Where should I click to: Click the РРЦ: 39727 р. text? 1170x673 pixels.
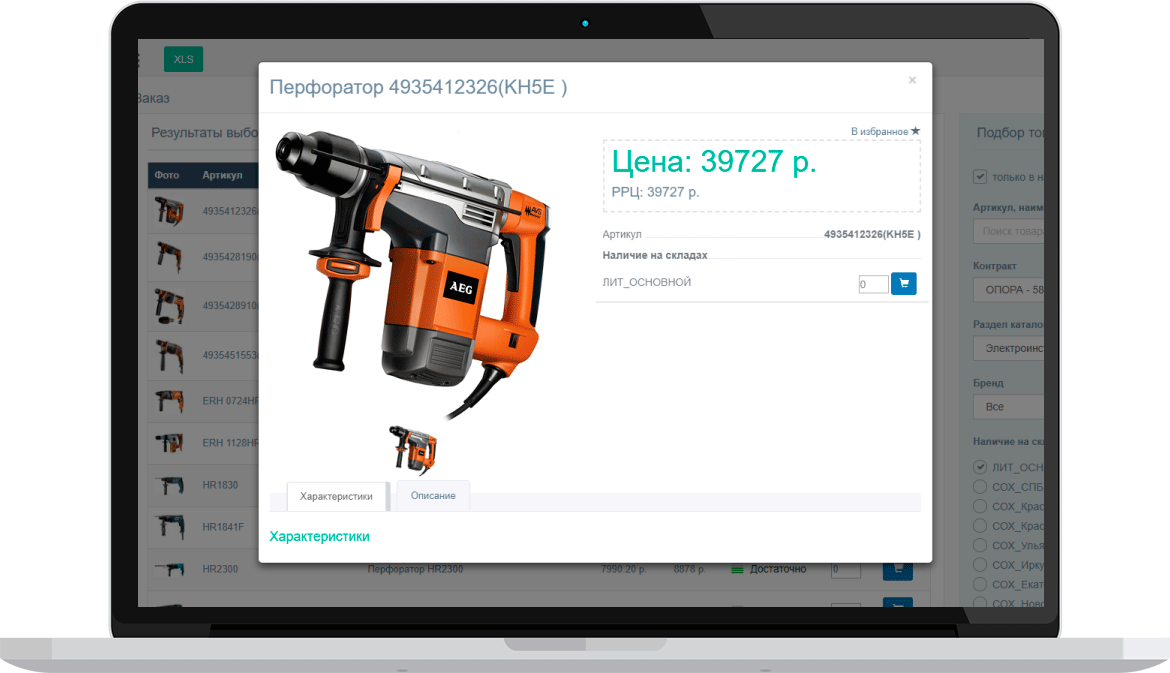pyautogui.click(x=655, y=192)
